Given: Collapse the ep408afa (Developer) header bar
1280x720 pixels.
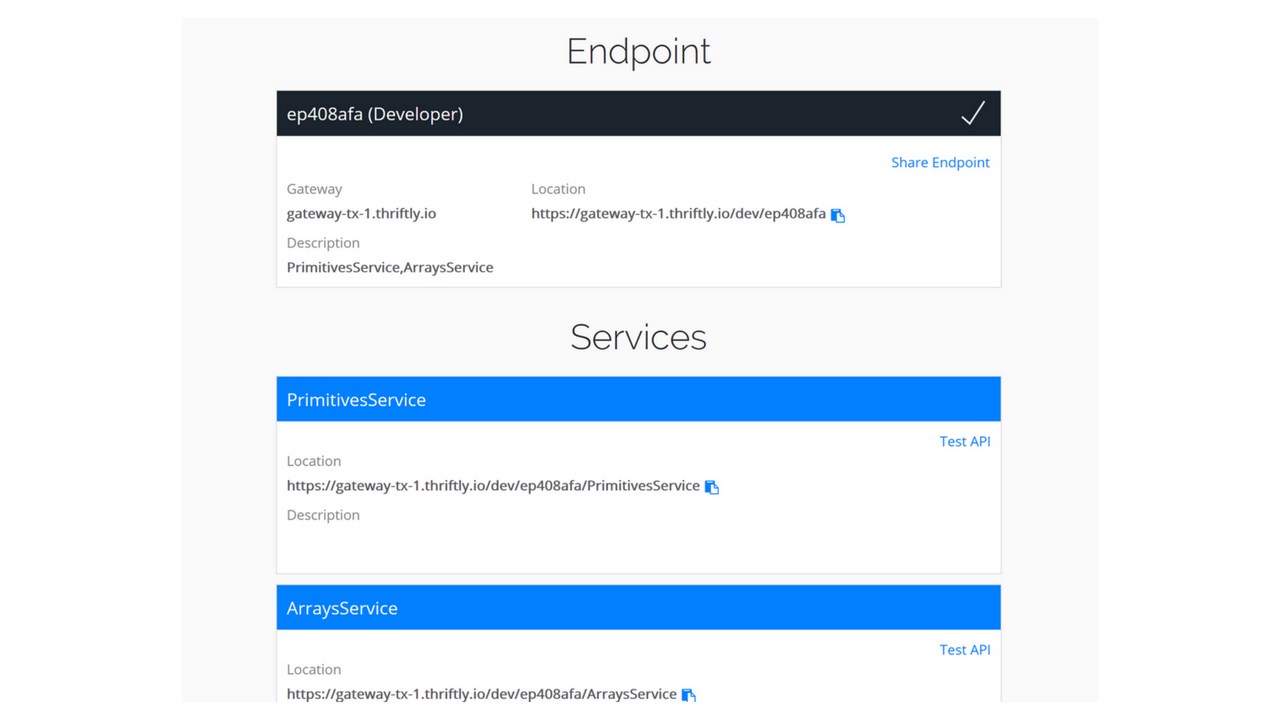Looking at the screenshot, I should tap(600, 114).
